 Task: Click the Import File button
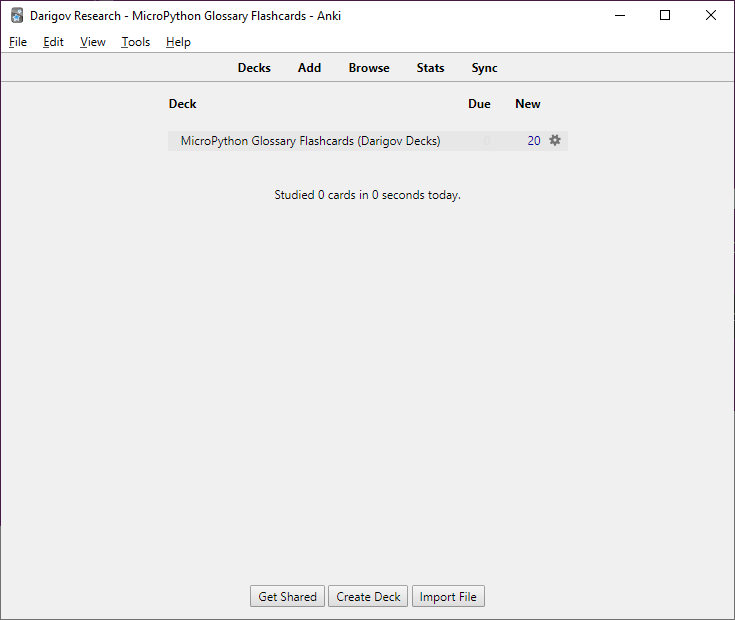(x=448, y=596)
